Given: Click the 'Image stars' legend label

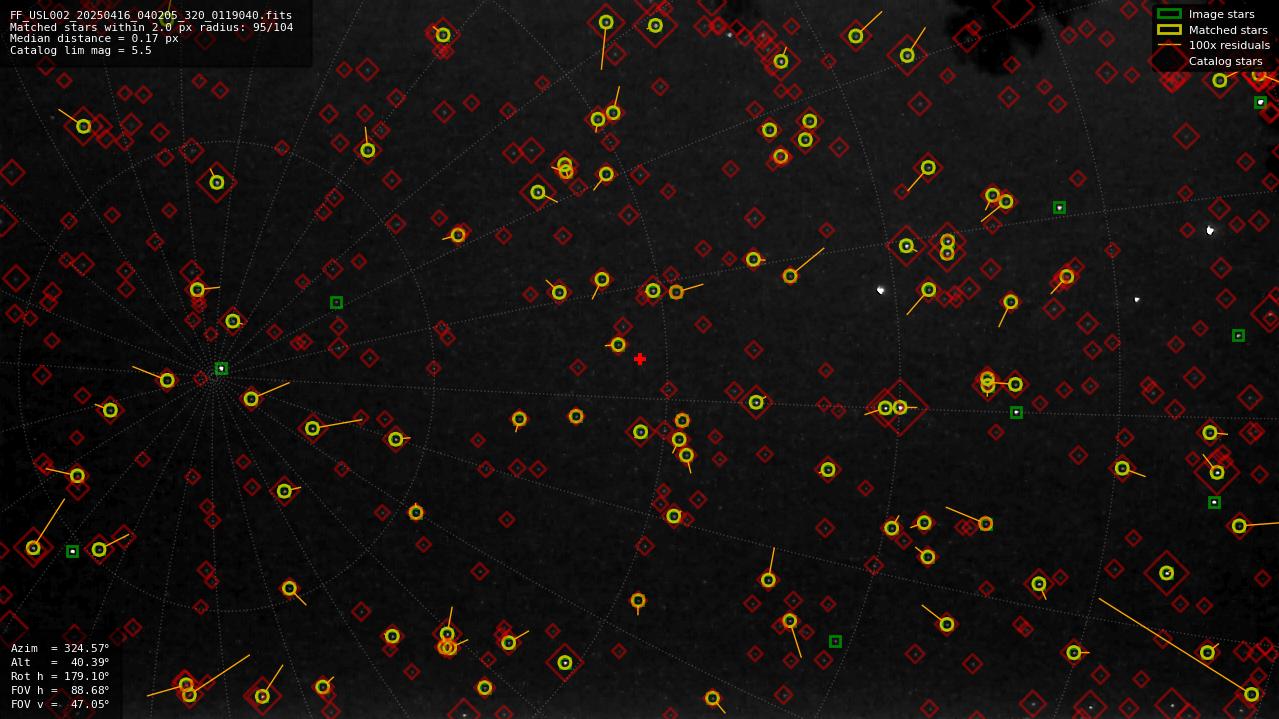Looking at the screenshot, I should pos(1221,14).
